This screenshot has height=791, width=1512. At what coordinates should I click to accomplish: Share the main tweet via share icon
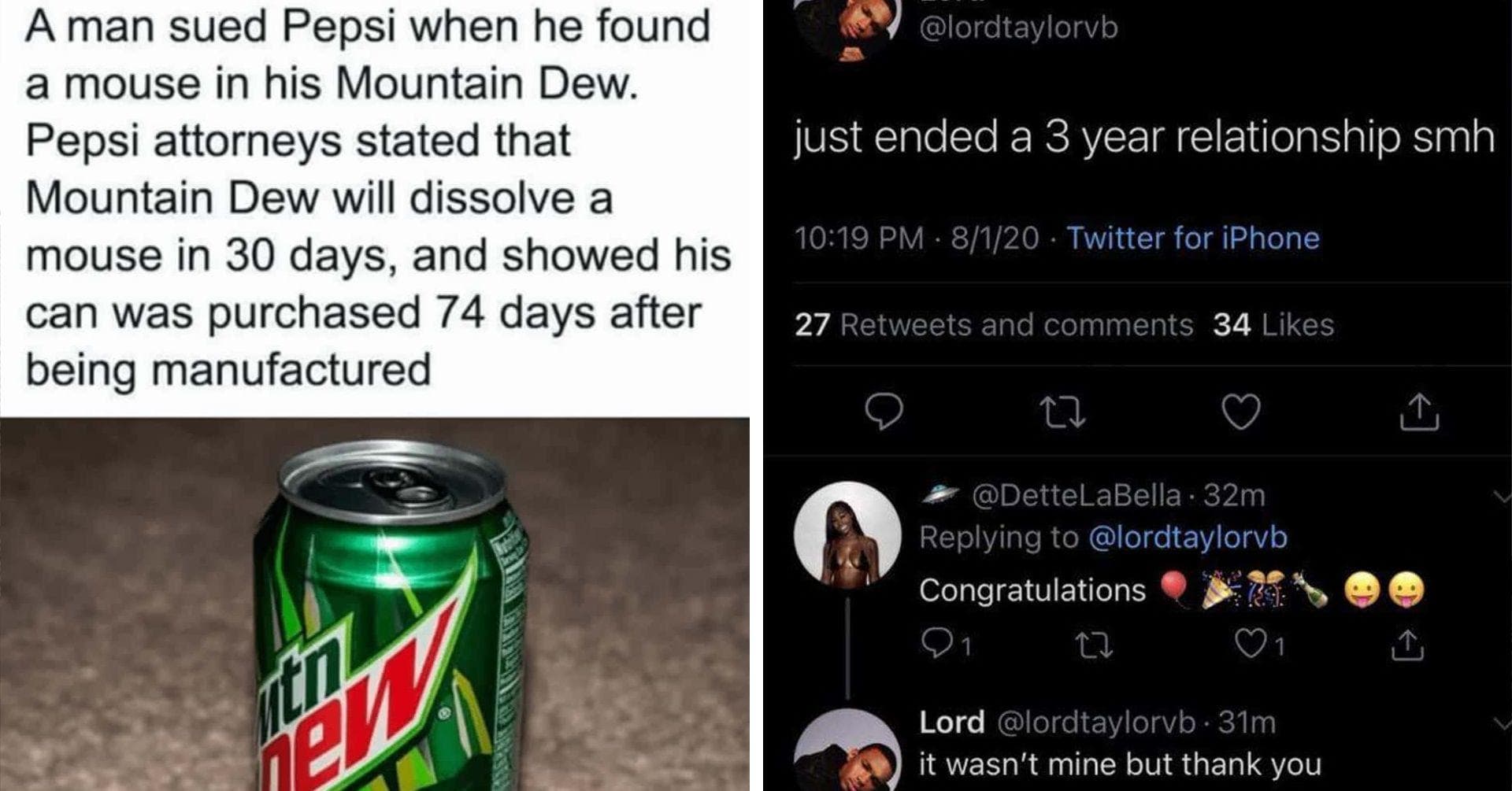[1419, 412]
